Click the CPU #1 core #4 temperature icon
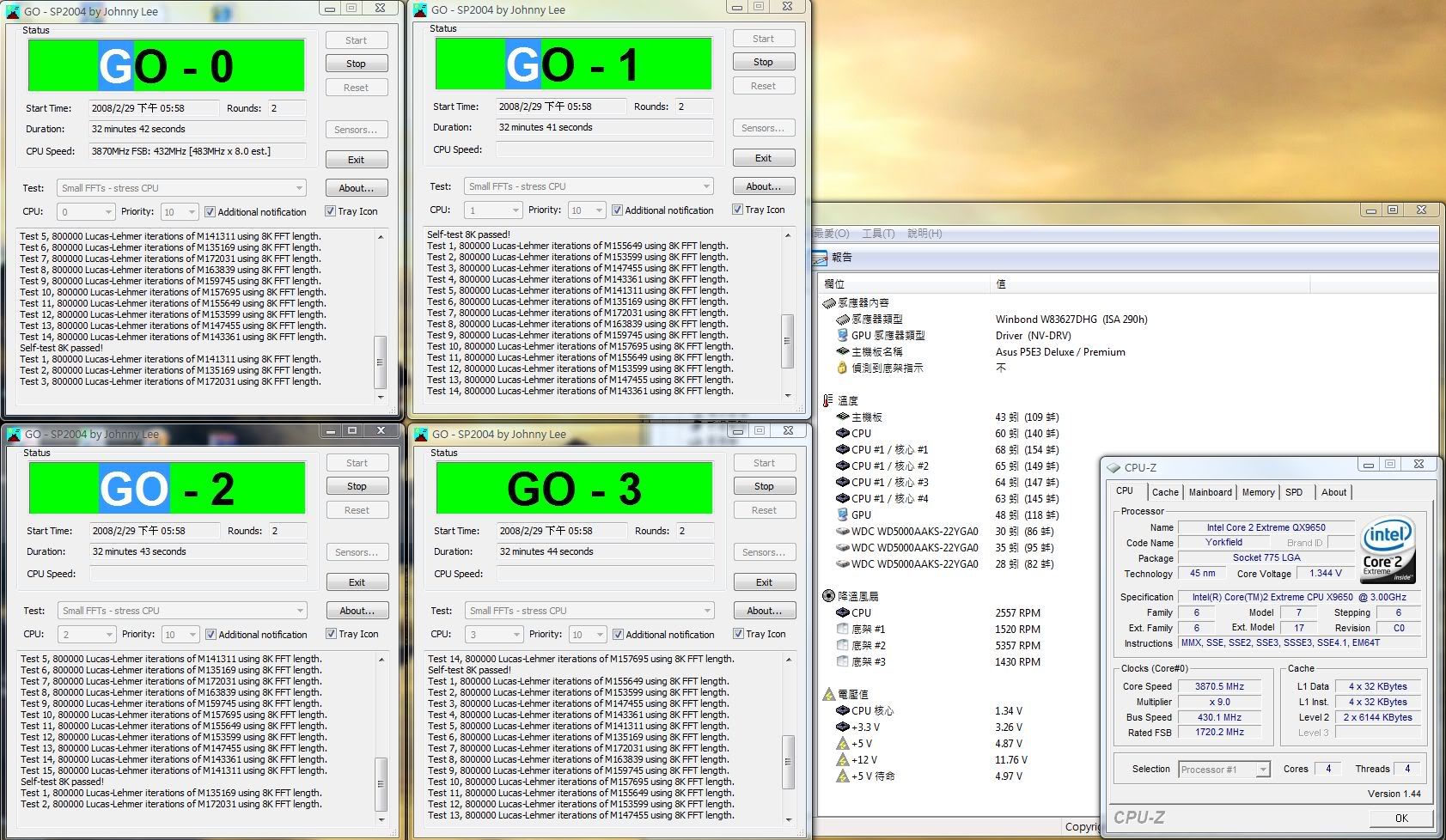 point(843,499)
